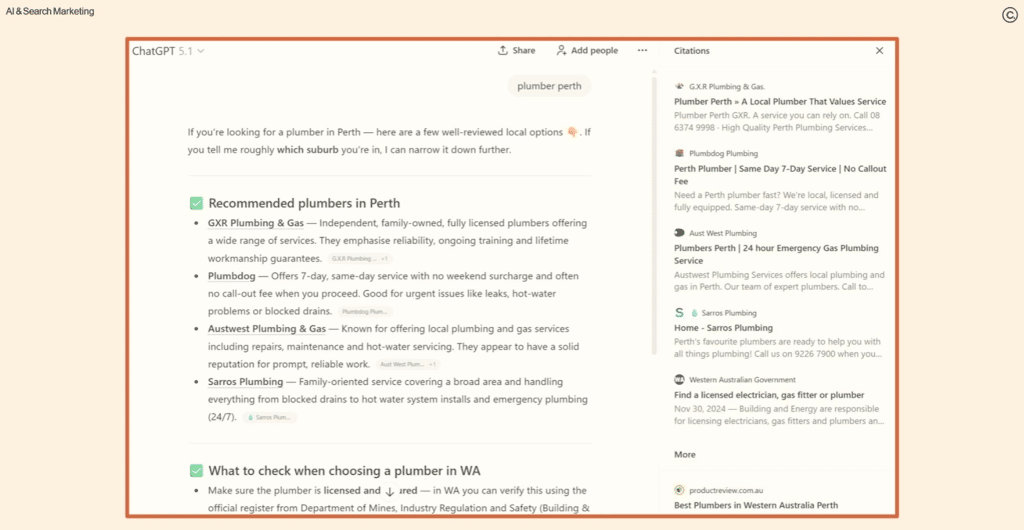
Task: Close the Citations panel
Action: coord(879,50)
